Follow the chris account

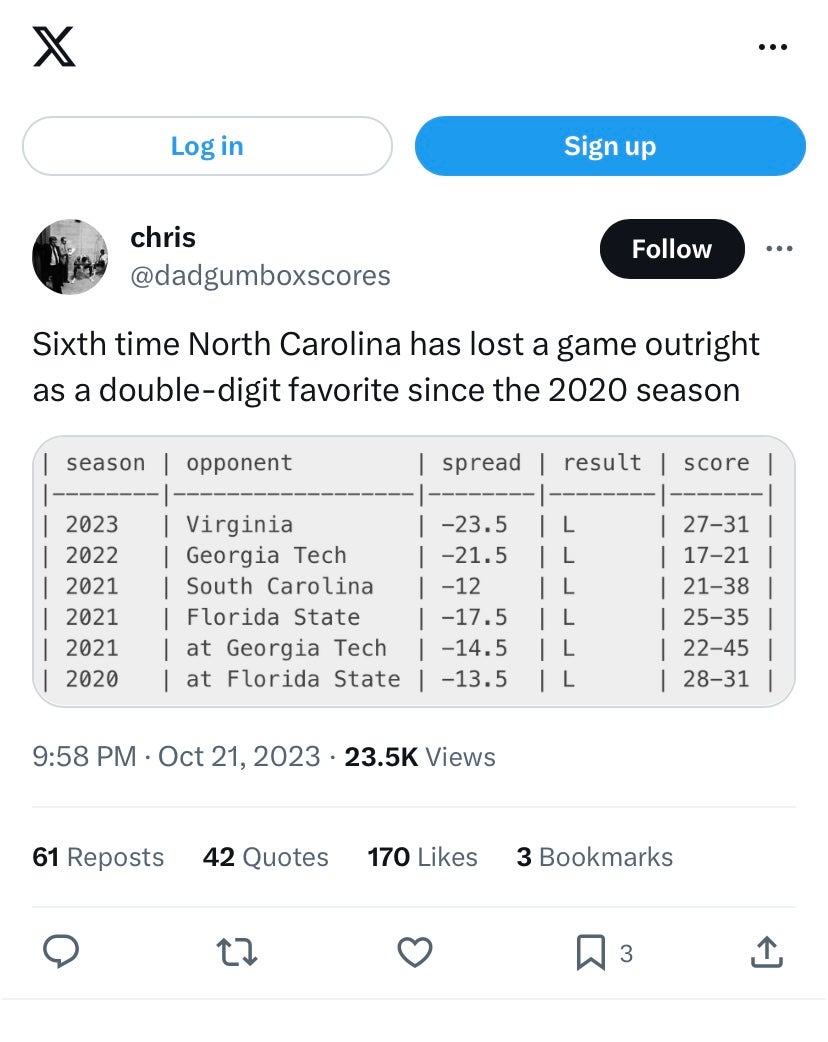click(x=671, y=249)
